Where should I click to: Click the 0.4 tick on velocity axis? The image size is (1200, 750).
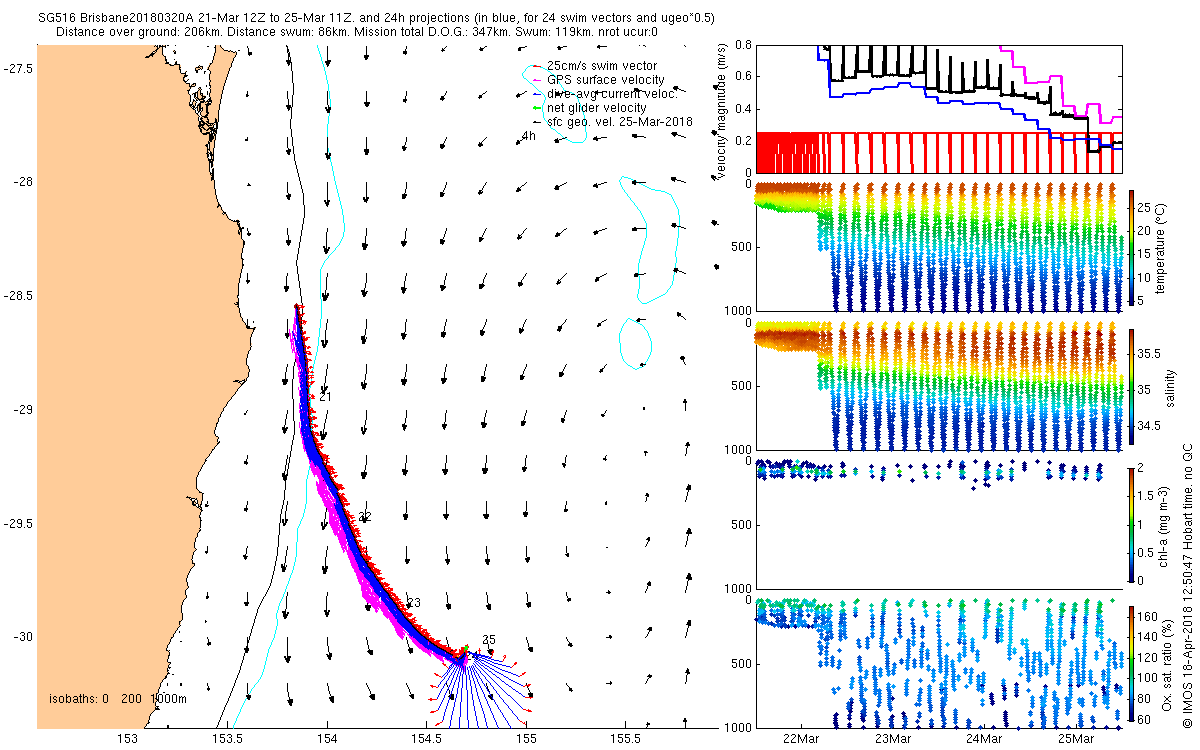743,109
